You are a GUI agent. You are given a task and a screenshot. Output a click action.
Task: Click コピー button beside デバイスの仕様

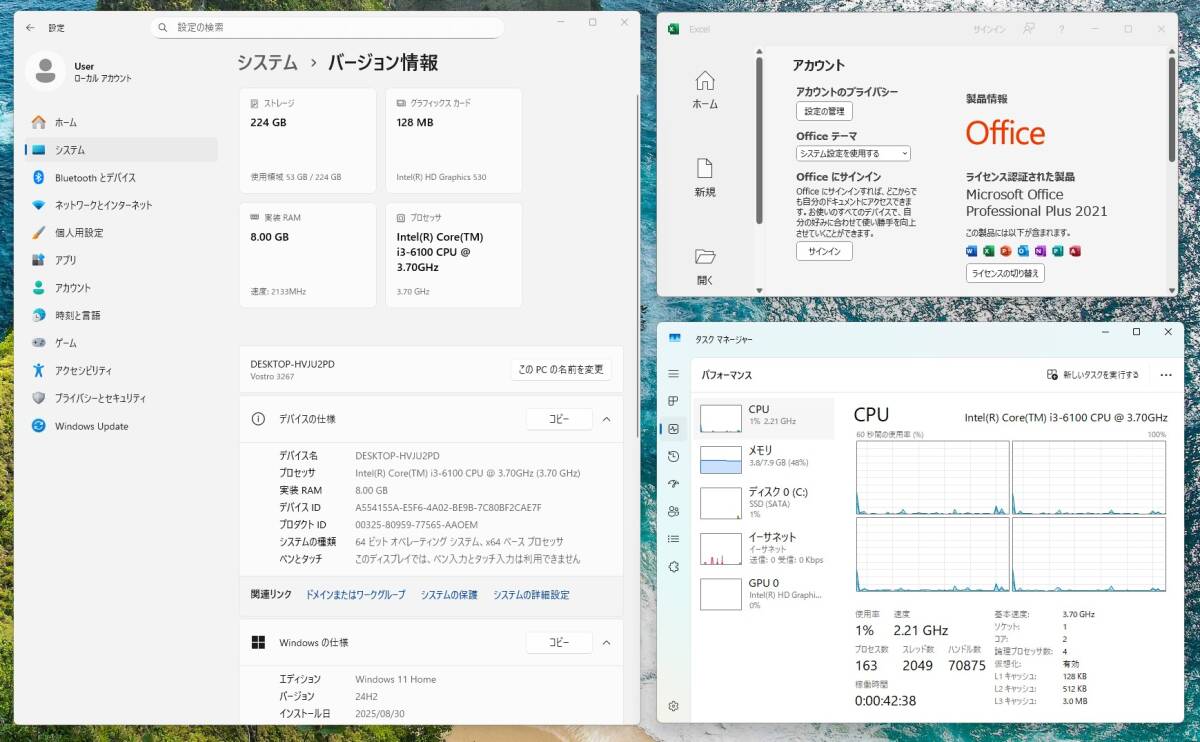click(559, 419)
